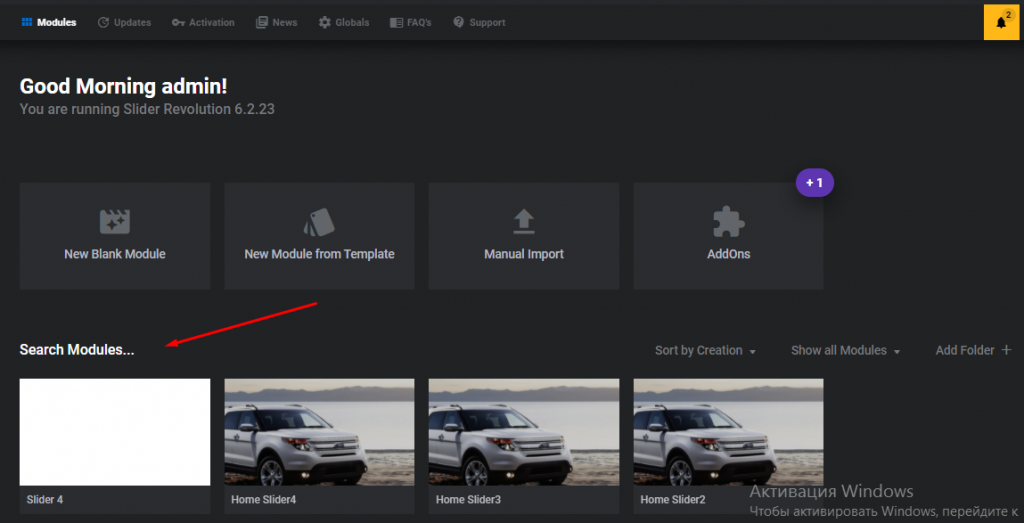This screenshot has width=1024, height=523.
Task: Click the purple +1 AddOns badge
Action: click(814, 183)
